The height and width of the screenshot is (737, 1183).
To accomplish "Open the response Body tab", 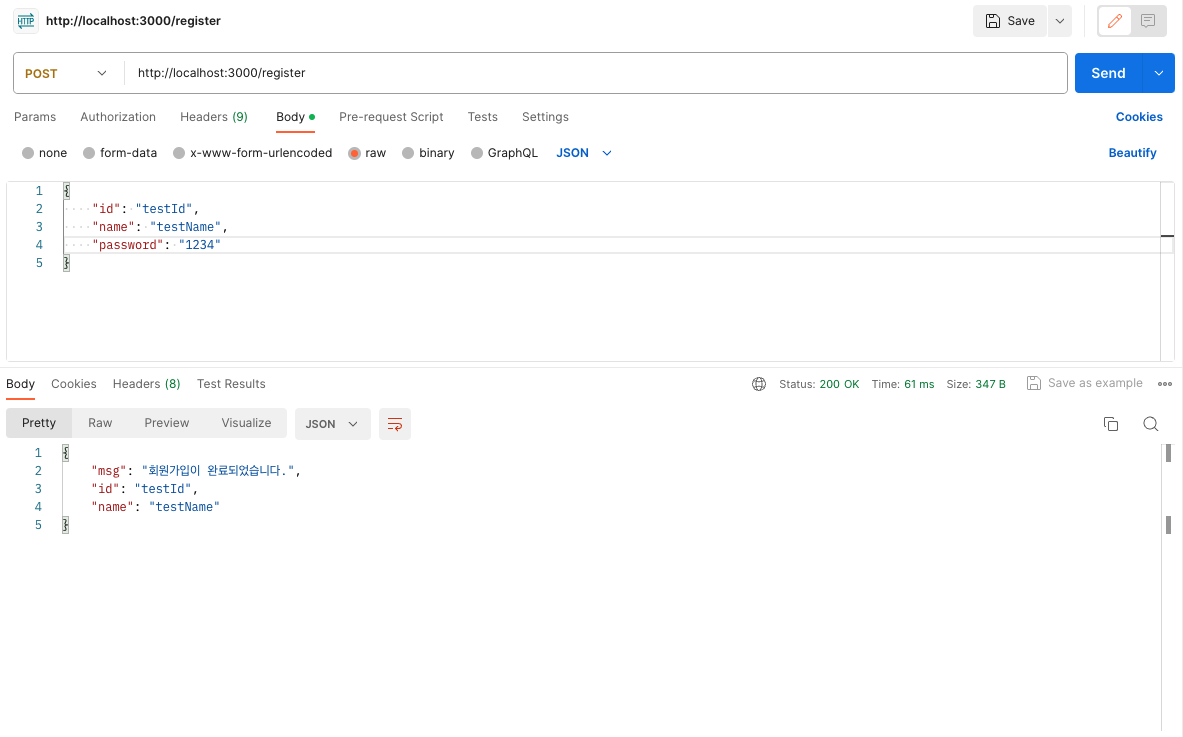I will point(20,384).
